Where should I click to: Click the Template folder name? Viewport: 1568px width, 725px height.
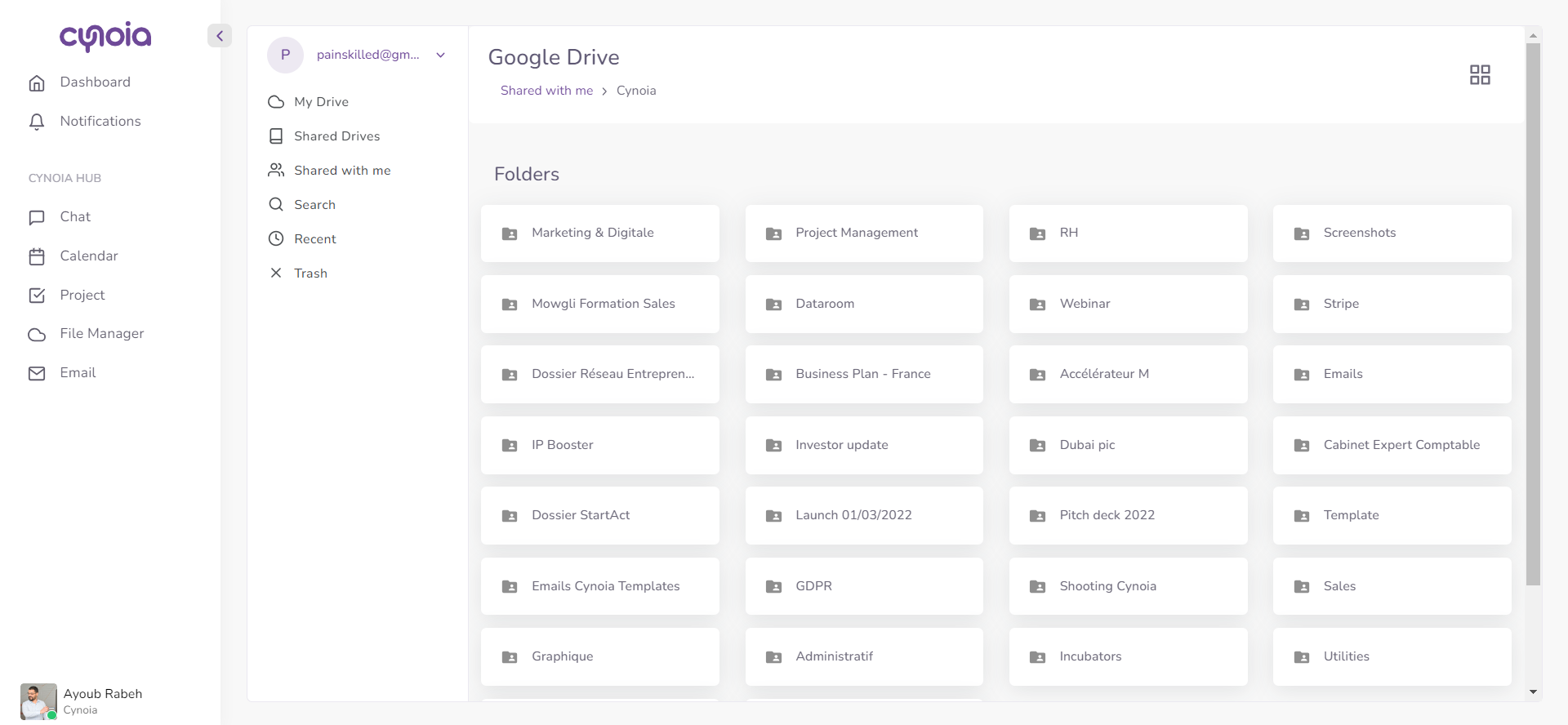tap(1351, 515)
